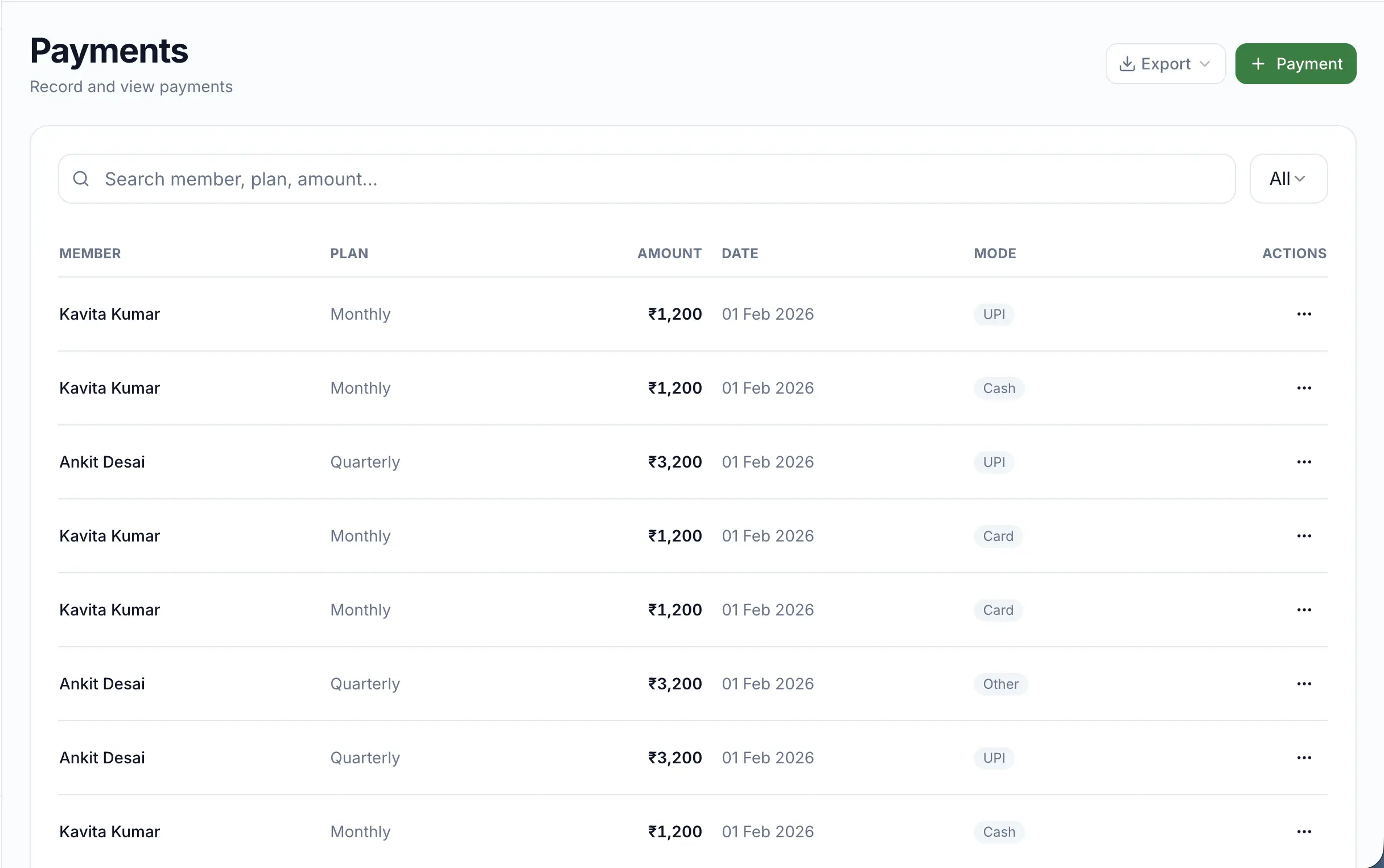This screenshot has width=1384, height=868.
Task: Click the download icon on Export button
Action: [x=1127, y=63]
